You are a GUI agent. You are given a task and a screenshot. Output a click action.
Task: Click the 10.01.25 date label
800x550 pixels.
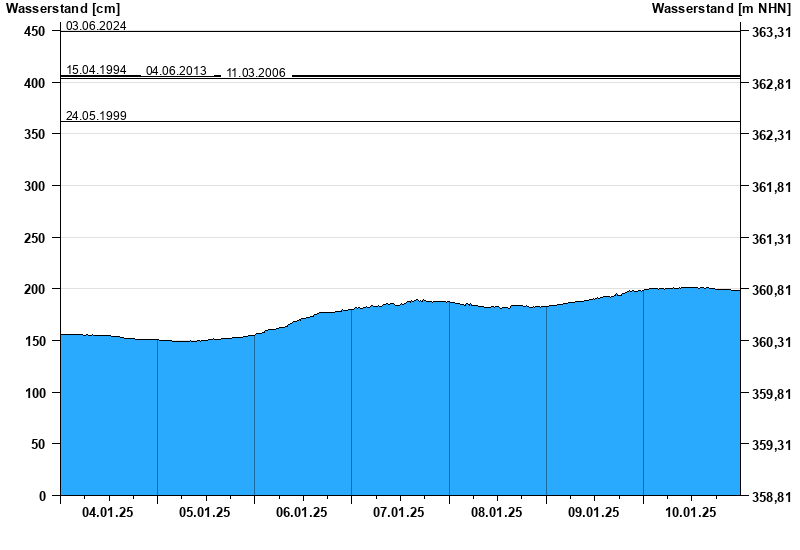tap(691, 512)
